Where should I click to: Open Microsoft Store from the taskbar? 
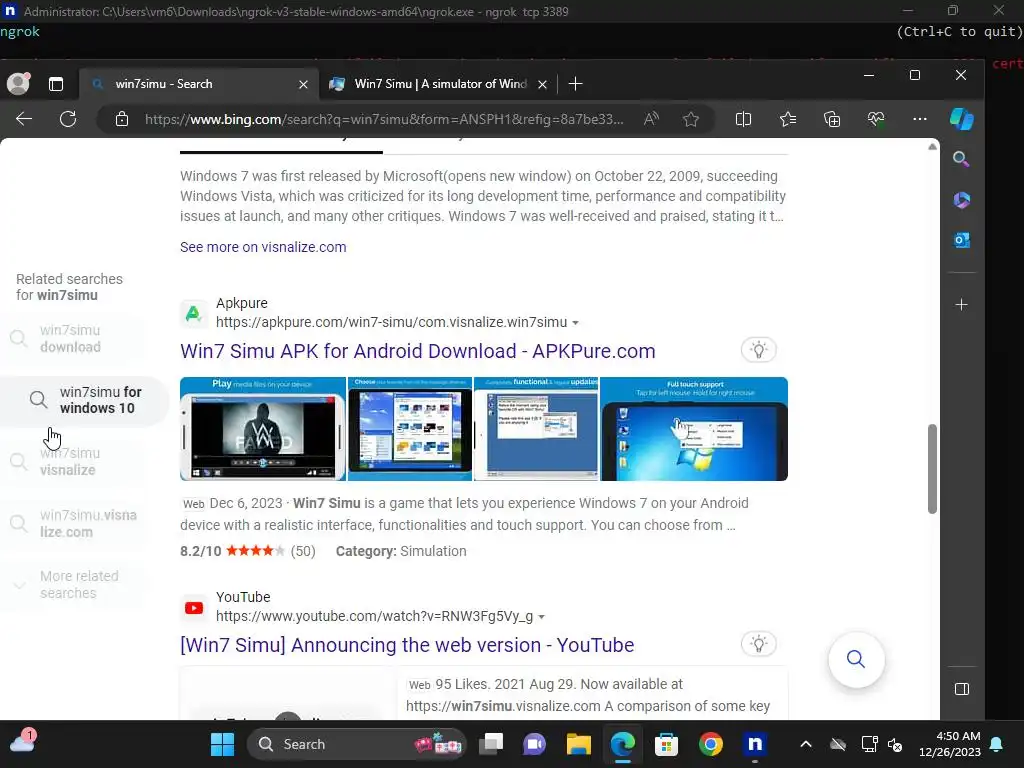(x=666, y=744)
